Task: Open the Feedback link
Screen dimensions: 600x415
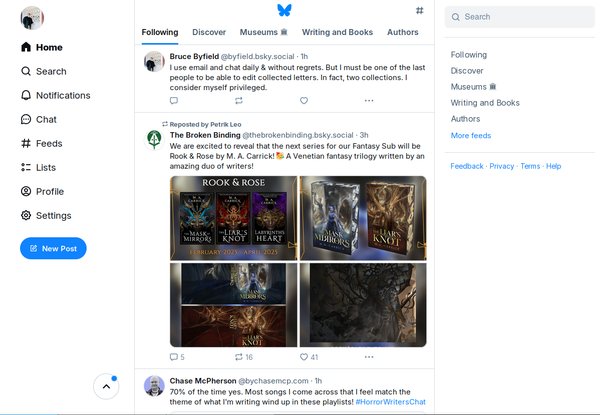Action: click(x=467, y=166)
